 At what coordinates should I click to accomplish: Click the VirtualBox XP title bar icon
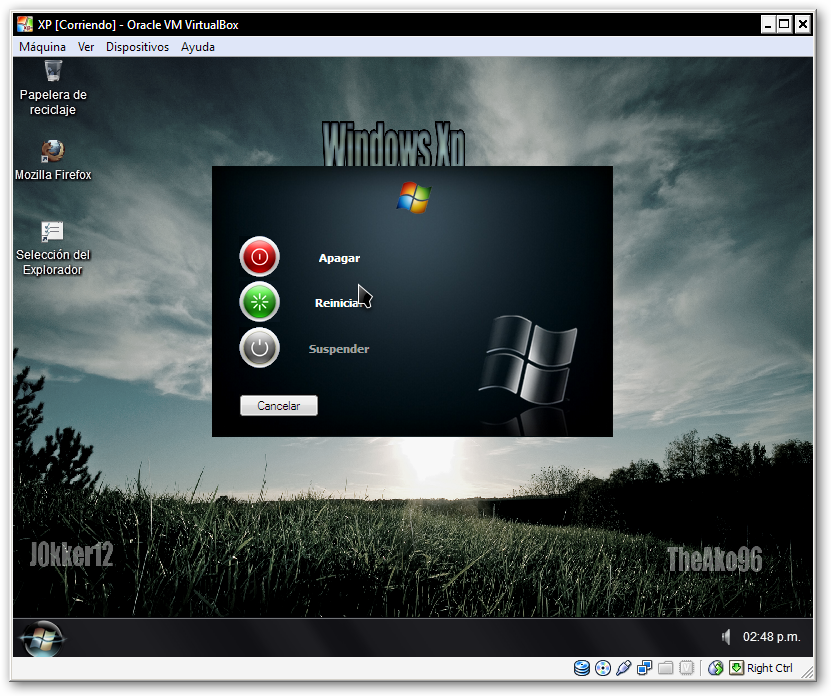click(x=24, y=24)
